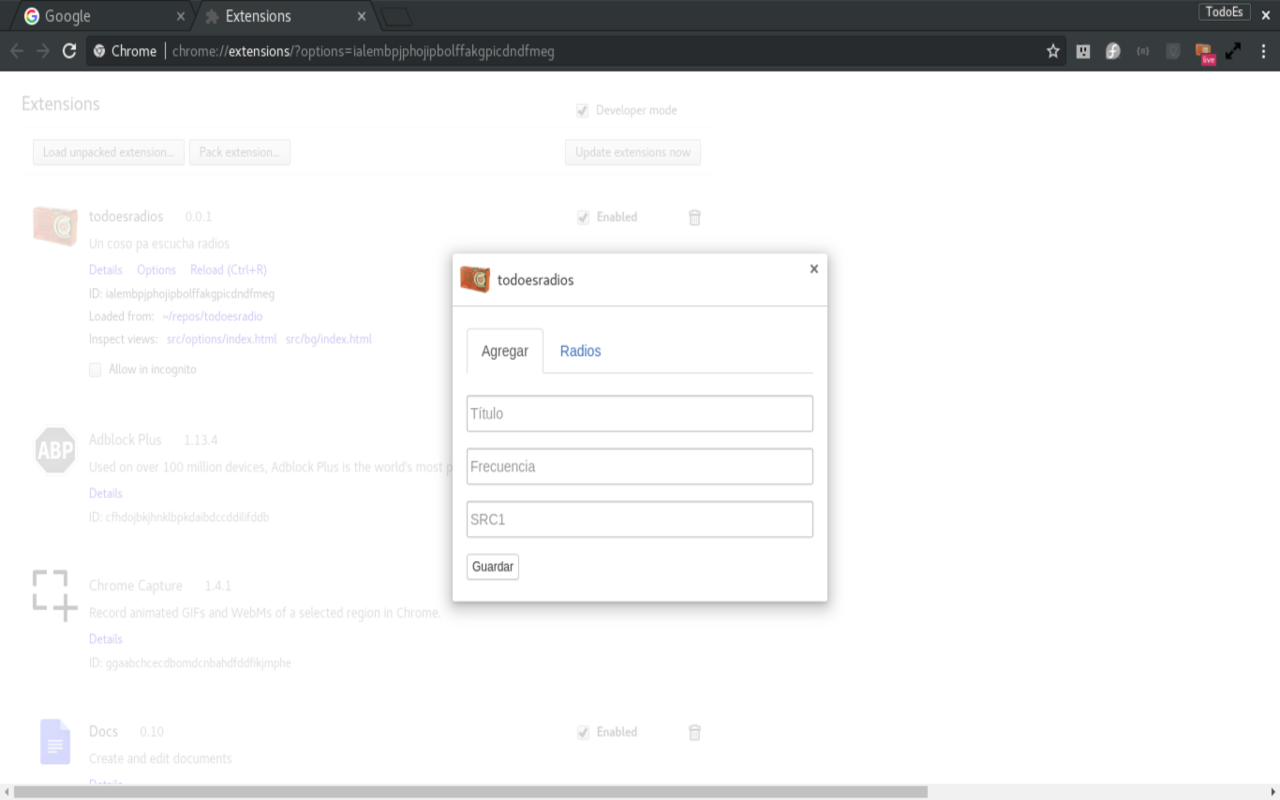Viewport: 1280px width, 800px height.
Task: Open the Fedora extension icon
Action: click(x=1113, y=51)
